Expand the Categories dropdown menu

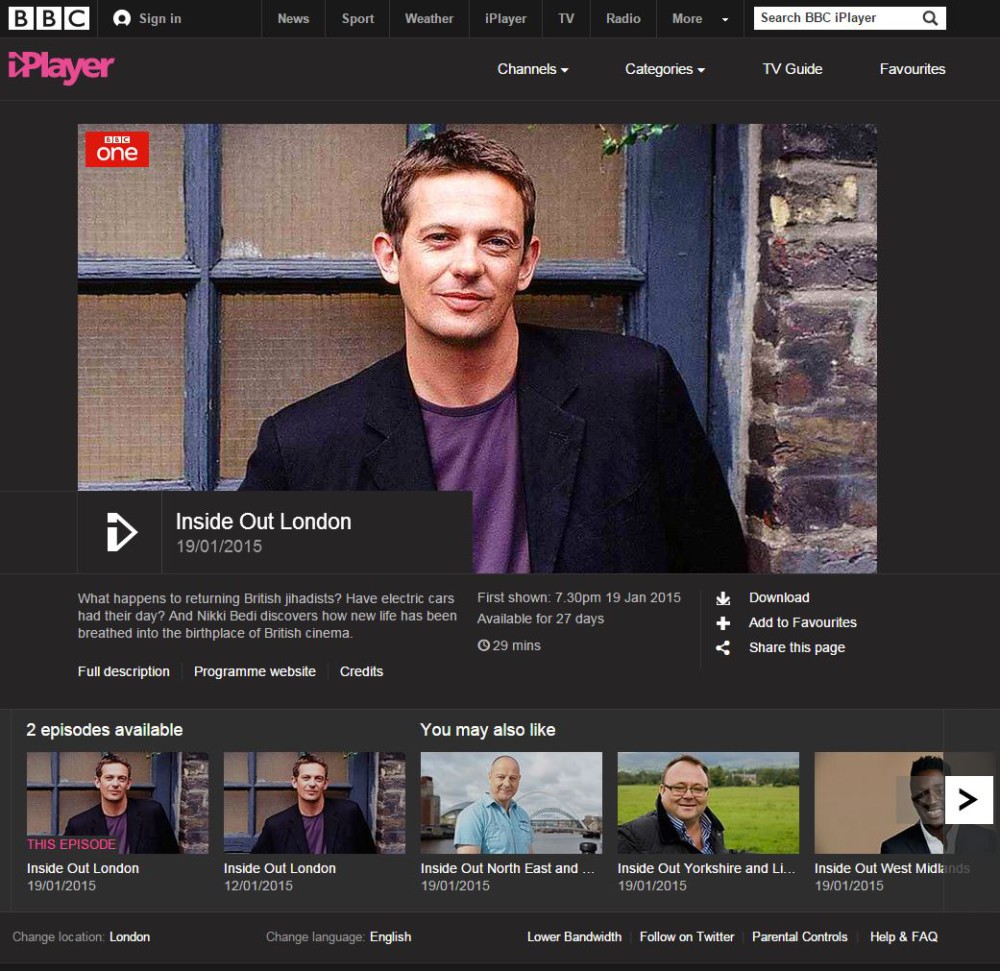[x=664, y=69]
